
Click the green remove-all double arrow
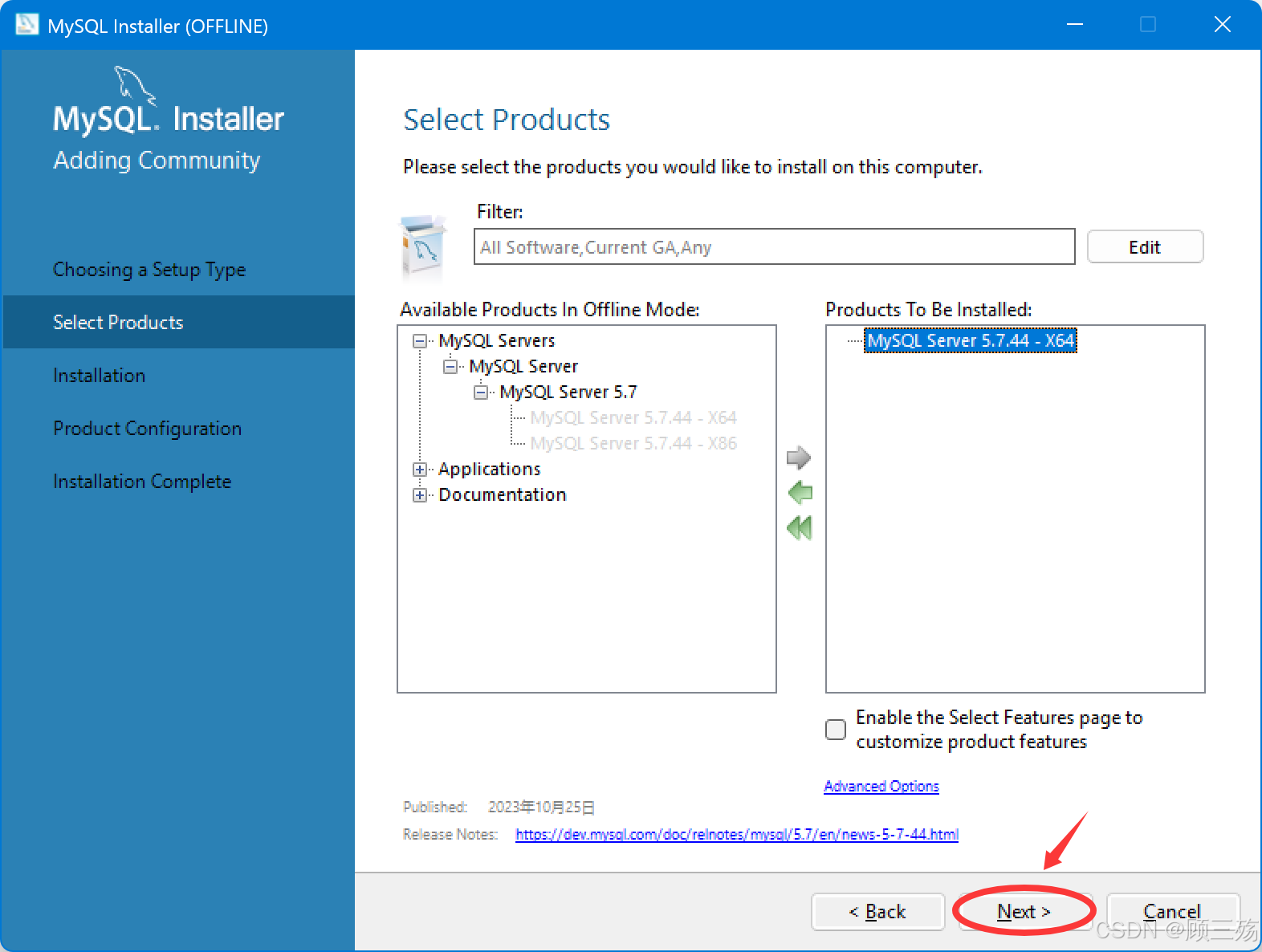tap(800, 527)
